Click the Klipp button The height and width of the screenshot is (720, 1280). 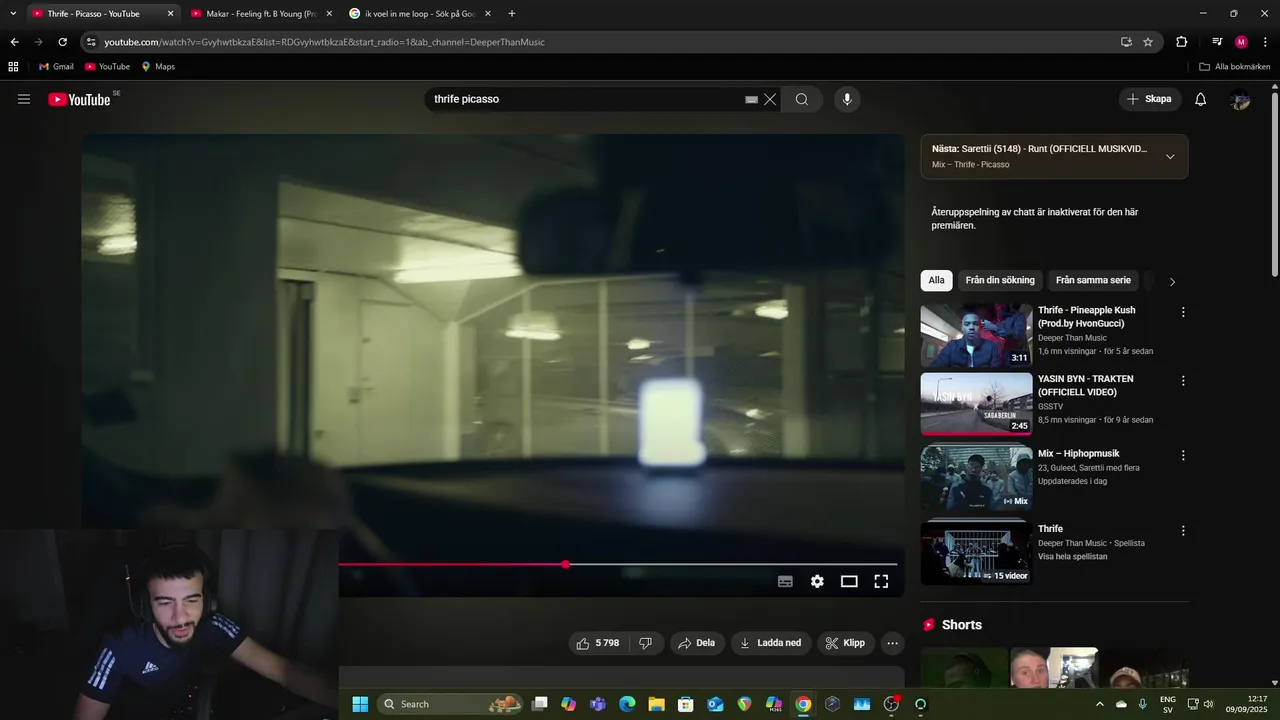click(x=846, y=643)
